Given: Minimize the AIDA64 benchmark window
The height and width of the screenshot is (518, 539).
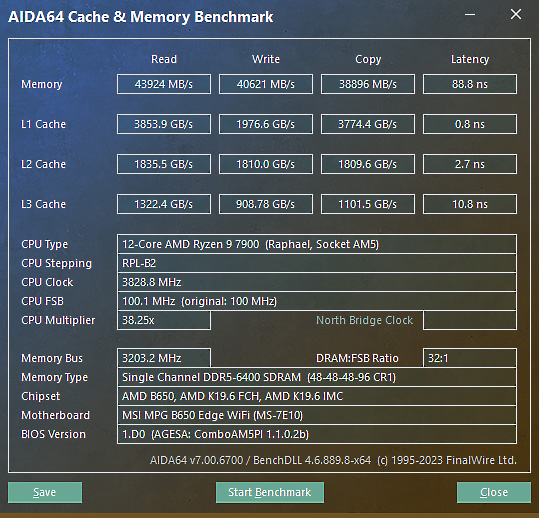Looking at the screenshot, I should tap(470, 15).
